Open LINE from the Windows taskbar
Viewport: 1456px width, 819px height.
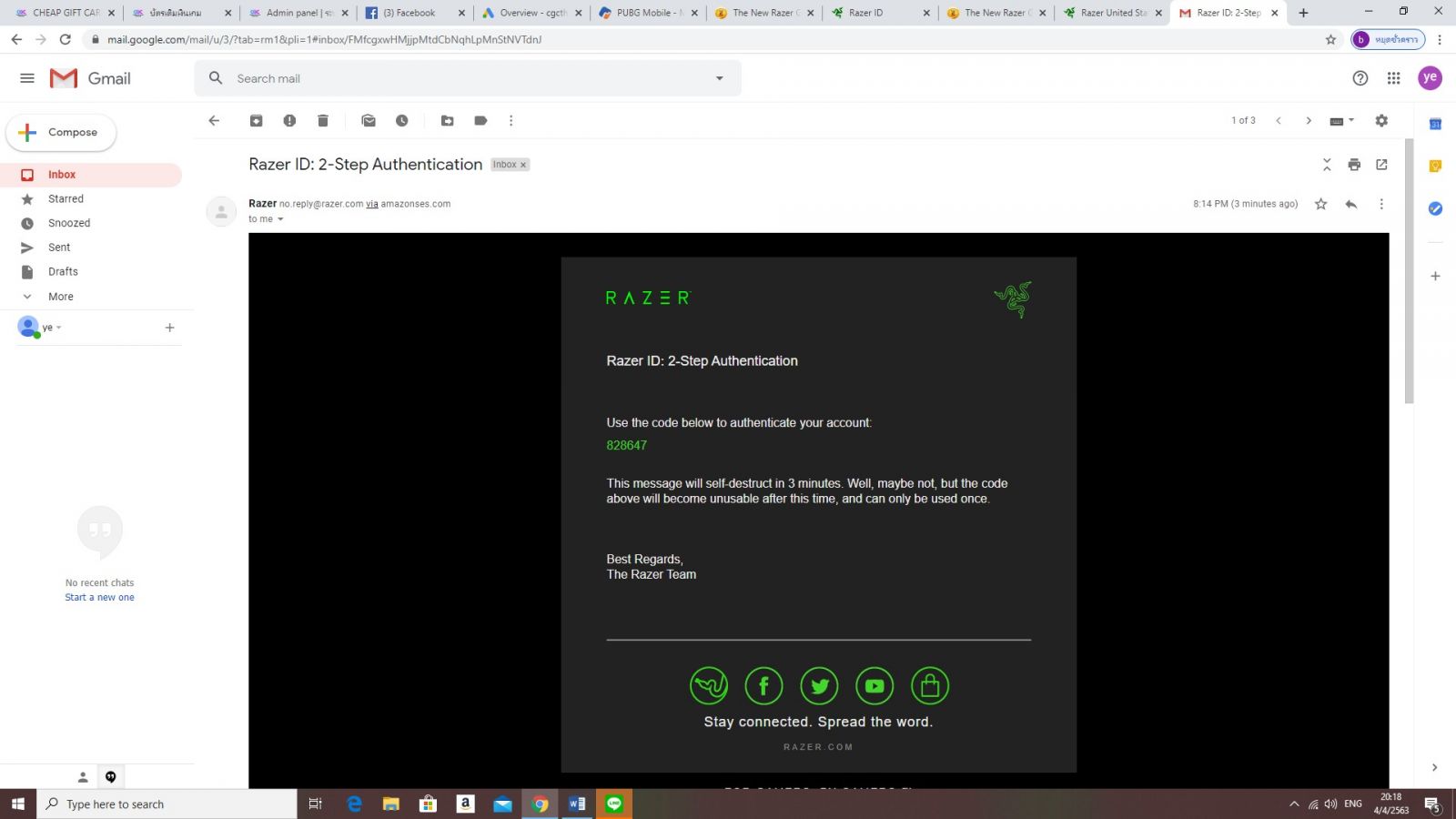(614, 804)
